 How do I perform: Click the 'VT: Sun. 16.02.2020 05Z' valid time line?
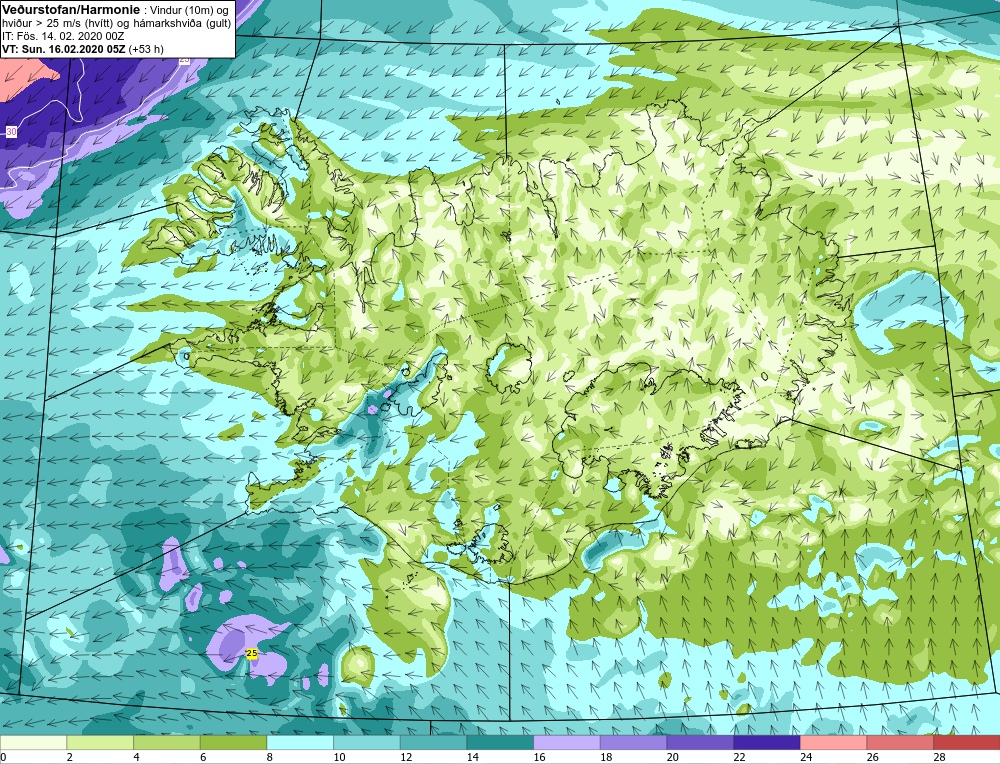coord(64,48)
